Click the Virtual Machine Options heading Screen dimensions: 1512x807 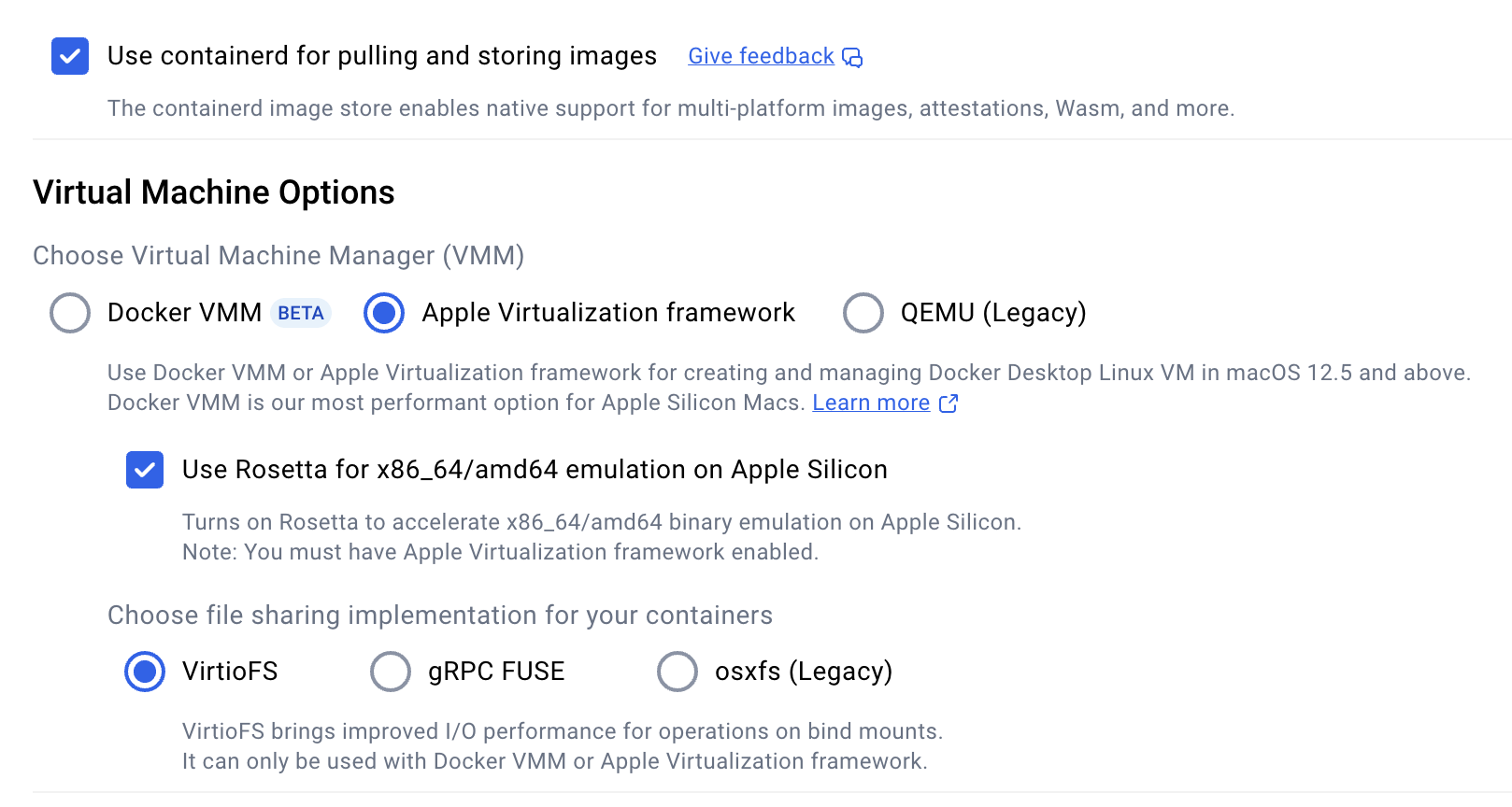tap(214, 192)
